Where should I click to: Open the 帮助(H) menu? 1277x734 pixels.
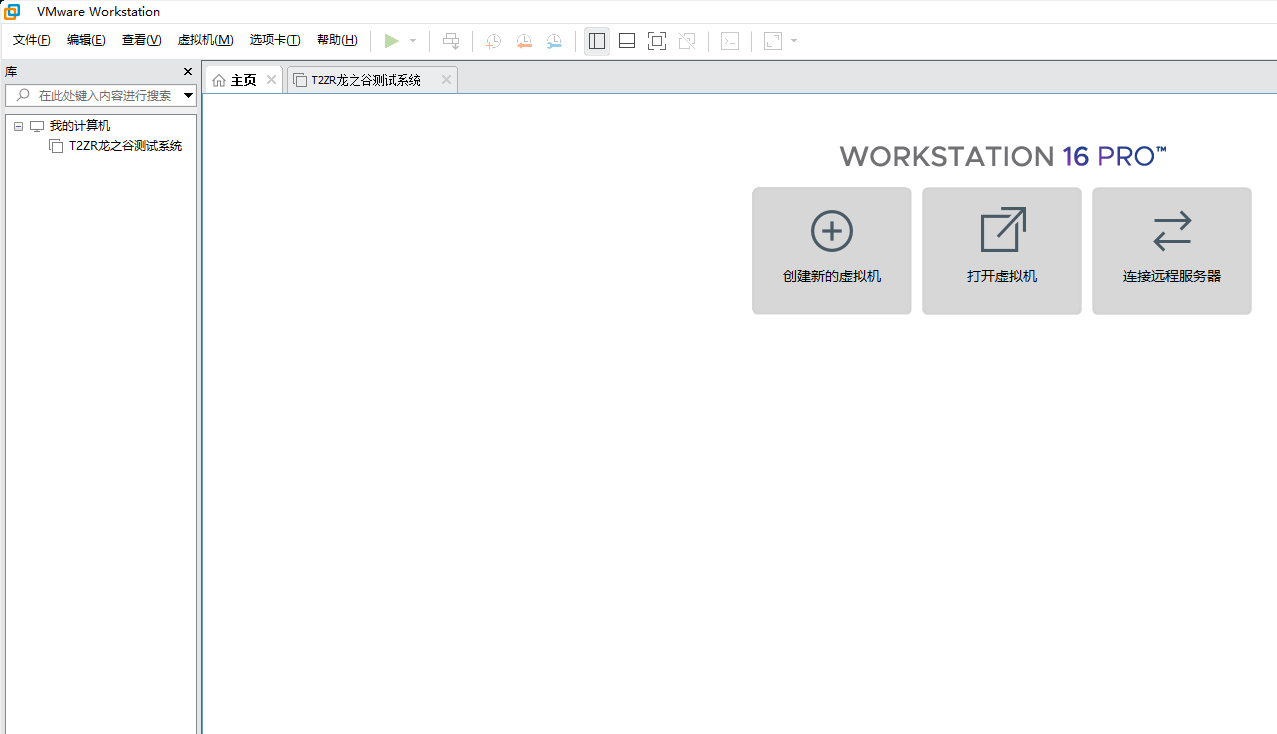click(337, 40)
